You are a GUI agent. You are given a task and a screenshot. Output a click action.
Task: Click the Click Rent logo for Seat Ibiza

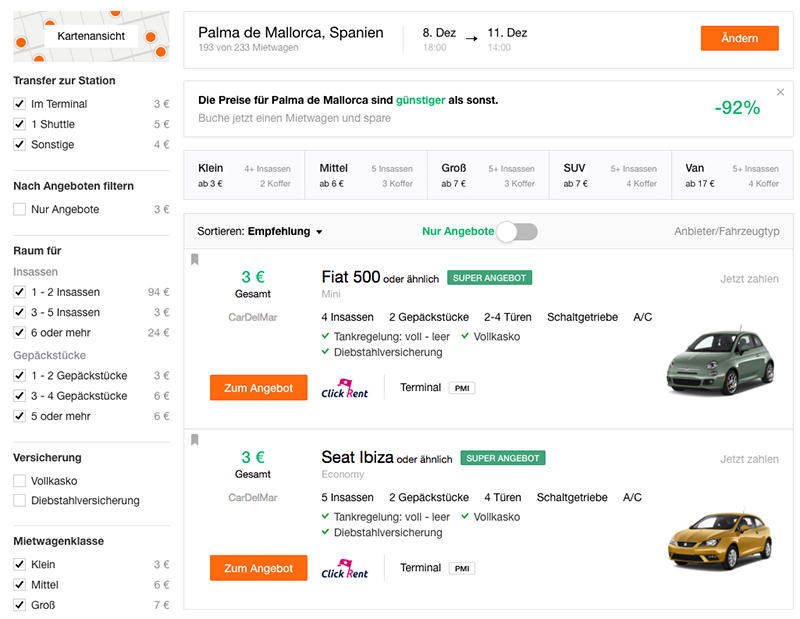344,569
